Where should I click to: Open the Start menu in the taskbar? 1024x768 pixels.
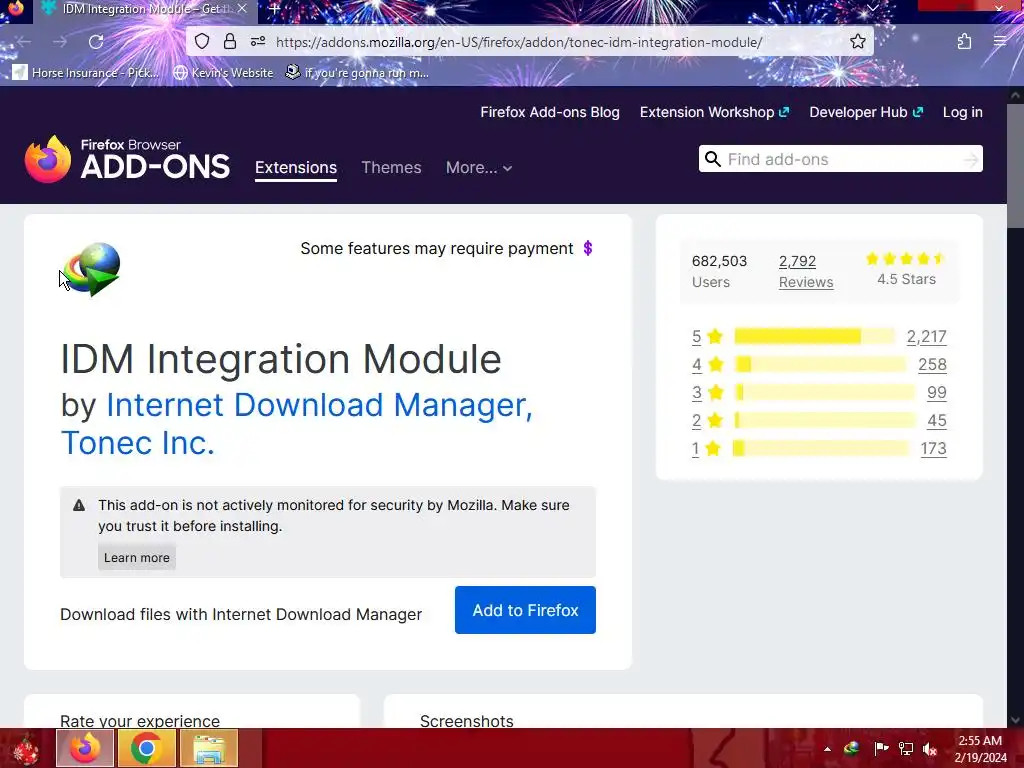click(x=25, y=748)
